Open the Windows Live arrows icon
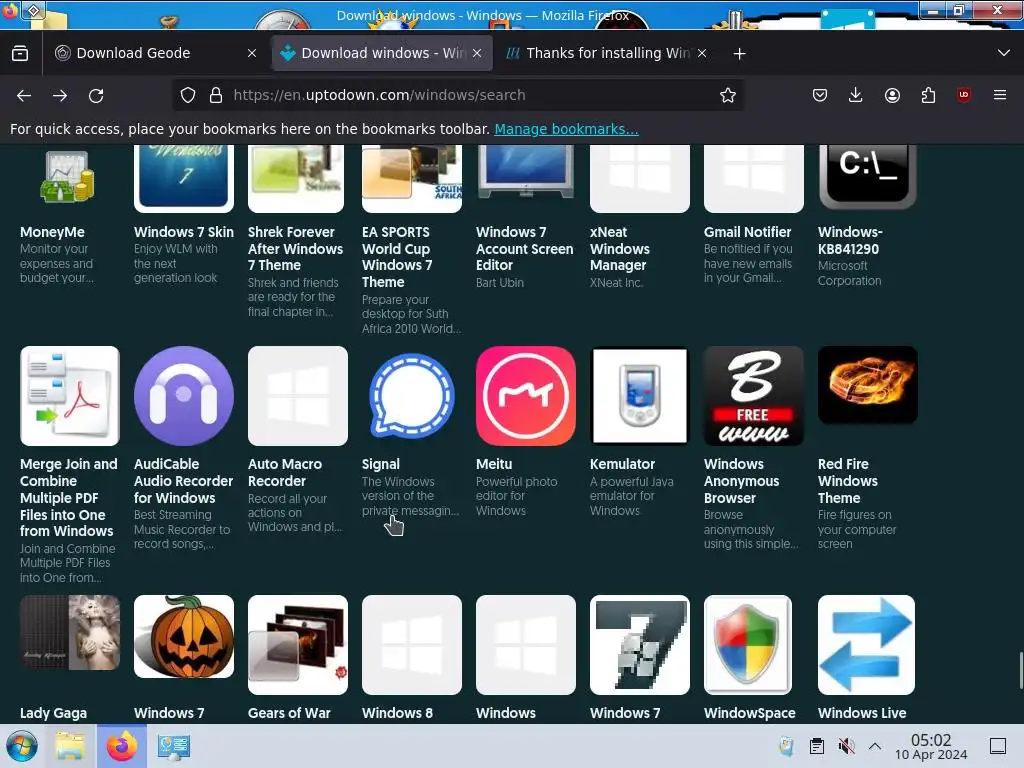1024x768 pixels. (x=867, y=645)
